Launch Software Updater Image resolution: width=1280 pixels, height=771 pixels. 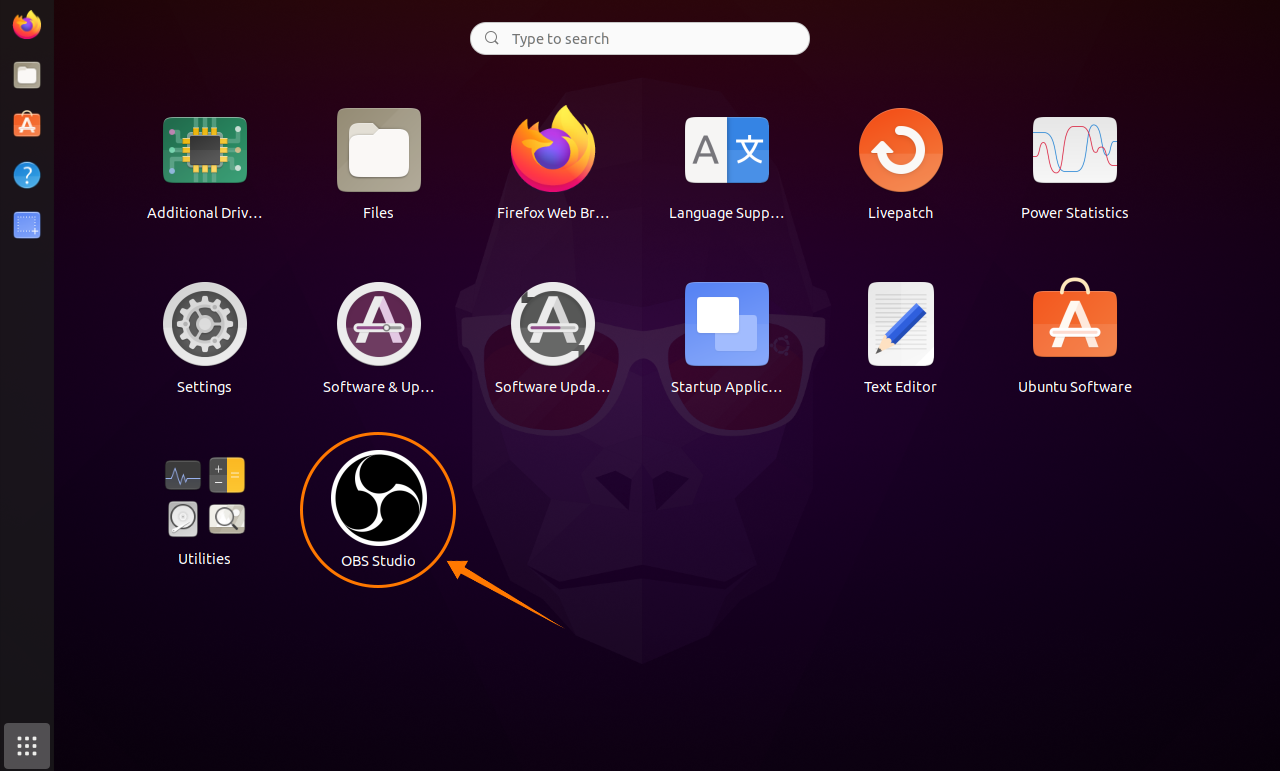tap(553, 324)
